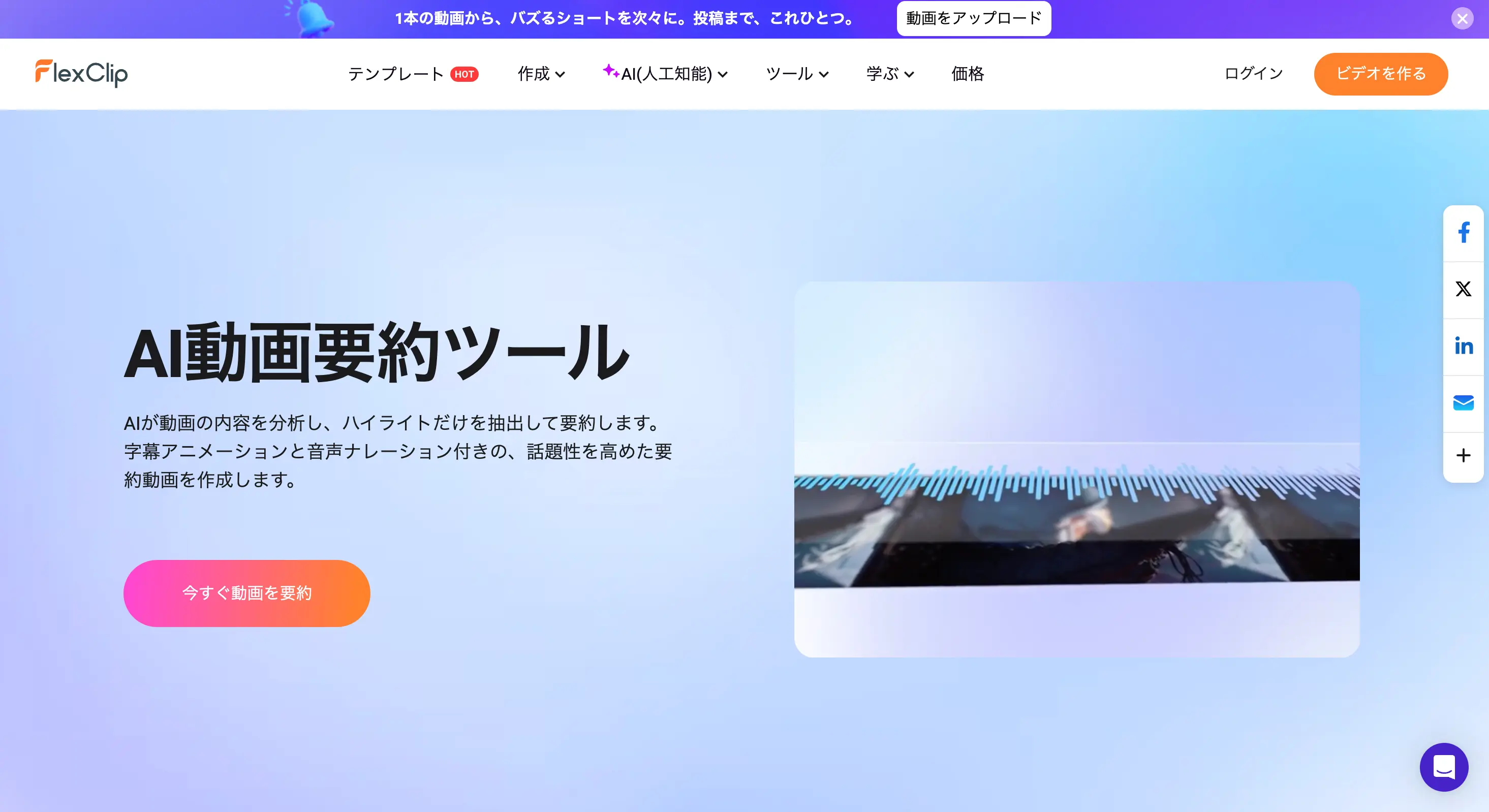Expand the ツール dropdown menu
This screenshot has height=812, width=1489.
click(797, 74)
